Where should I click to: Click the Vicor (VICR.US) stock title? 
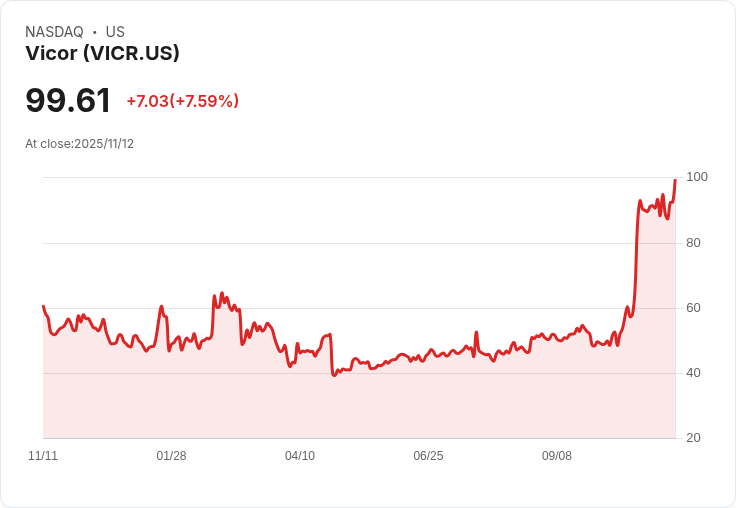pyautogui.click(x=102, y=54)
